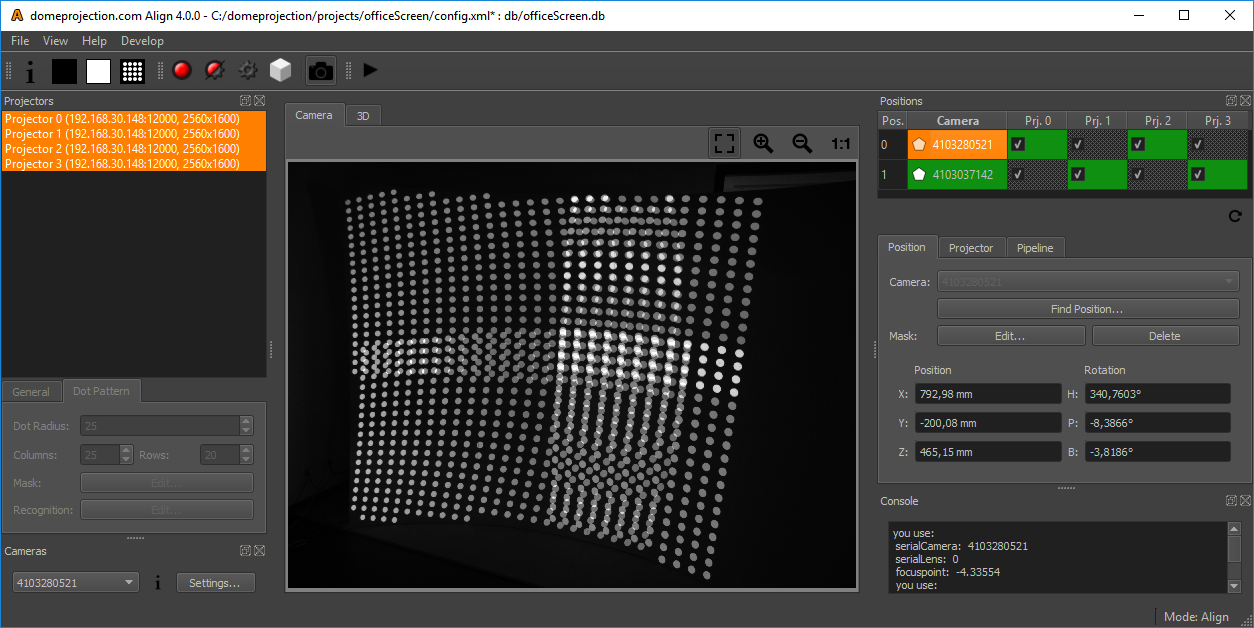Open the View menu

point(56,41)
